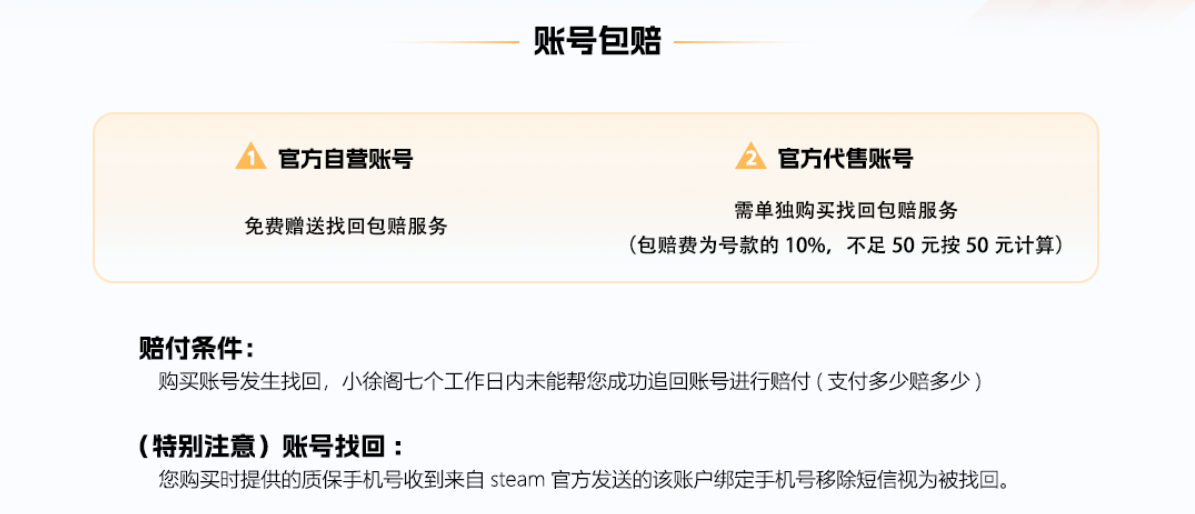Click the text 免费赠送找回包赔服务
Screen dimensions: 1195x514
click(x=345, y=226)
